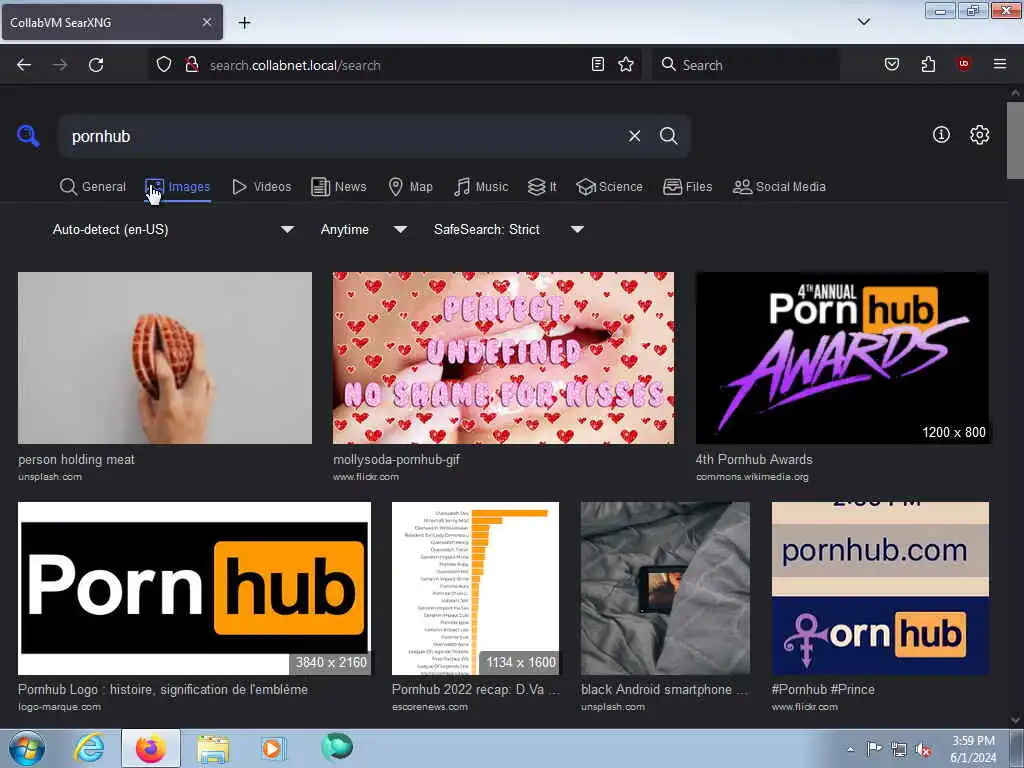
Task: Click the escorenews.com source link
Action: [430, 707]
